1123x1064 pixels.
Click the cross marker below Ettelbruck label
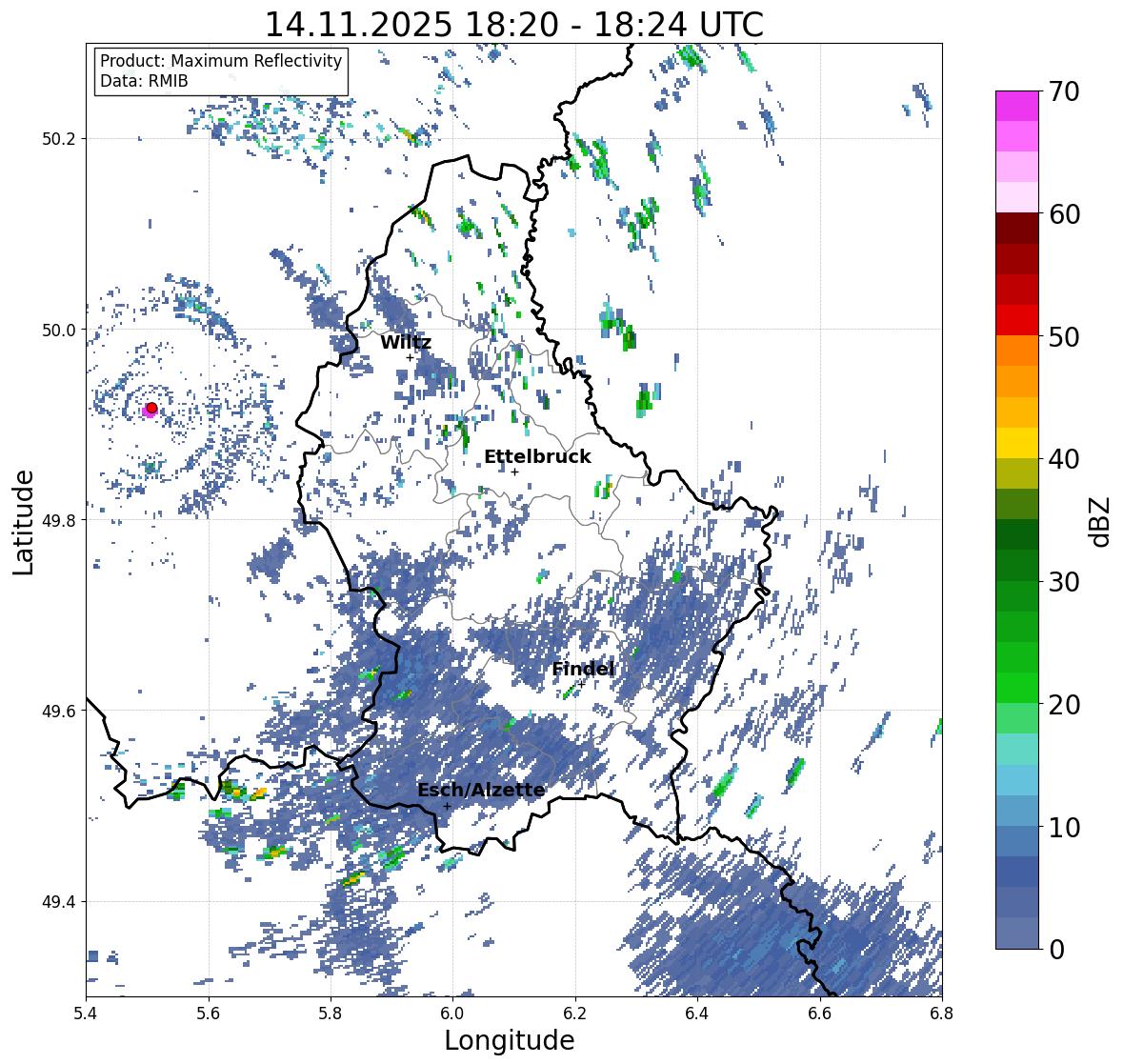515,472
